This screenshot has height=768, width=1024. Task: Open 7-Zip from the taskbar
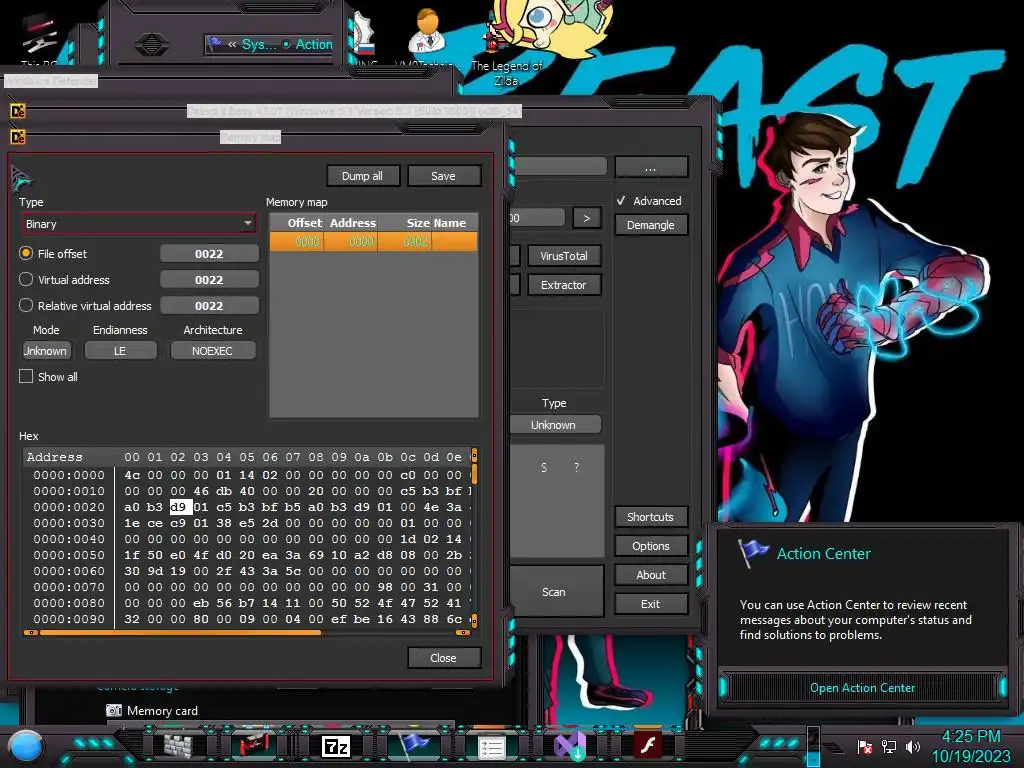tap(336, 746)
